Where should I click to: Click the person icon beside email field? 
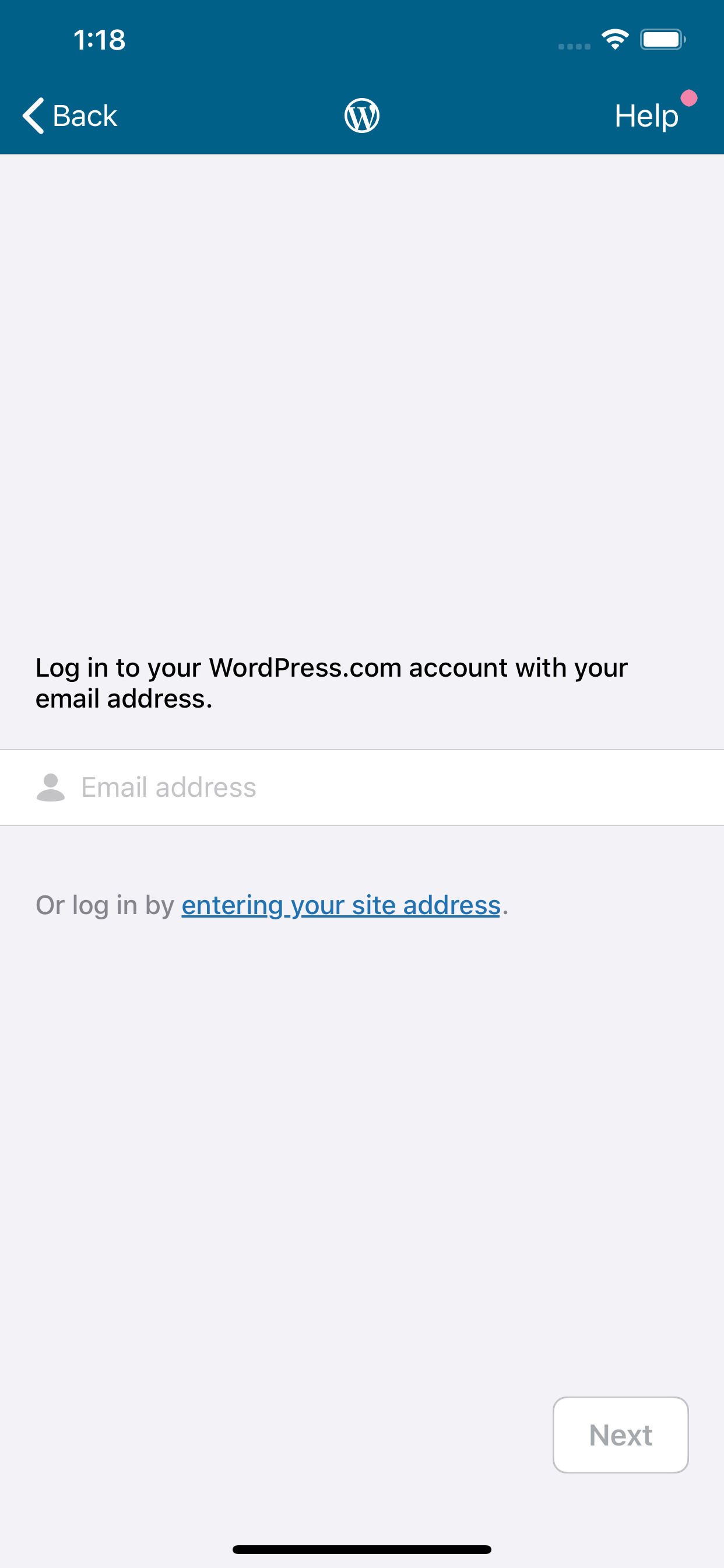[51, 787]
